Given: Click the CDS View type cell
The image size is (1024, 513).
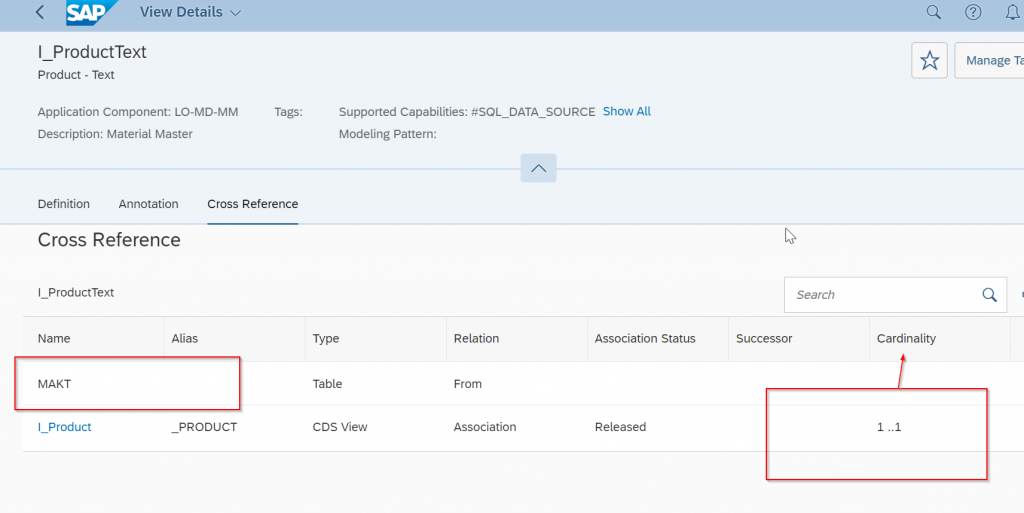Looking at the screenshot, I should click(x=340, y=427).
